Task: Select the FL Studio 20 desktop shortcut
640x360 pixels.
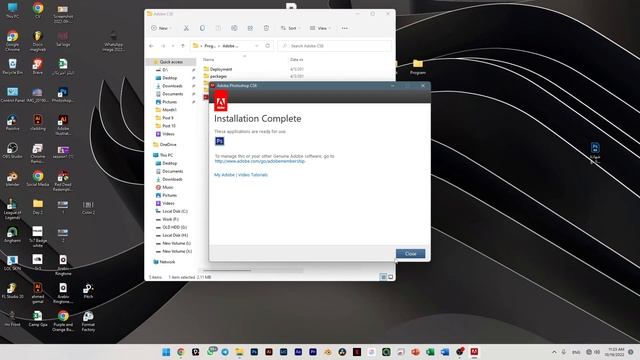Action: tap(13, 291)
